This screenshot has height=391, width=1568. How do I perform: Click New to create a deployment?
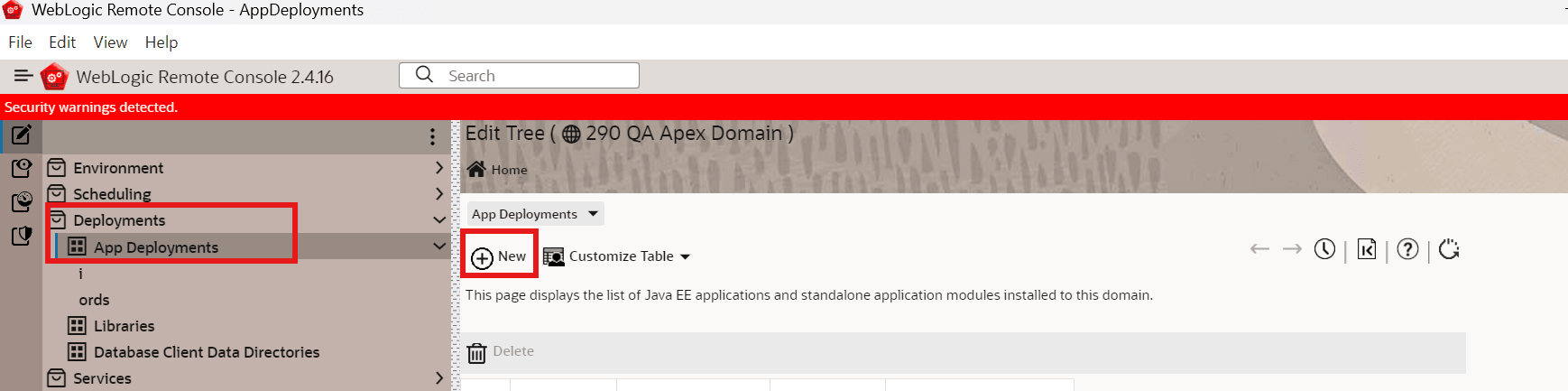[499, 256]
